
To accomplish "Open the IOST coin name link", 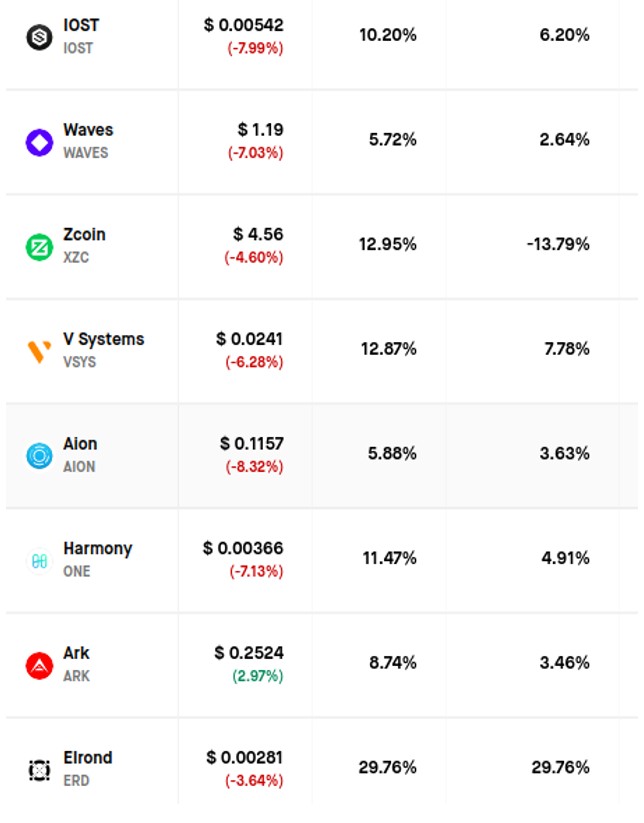I will [81, 25].
